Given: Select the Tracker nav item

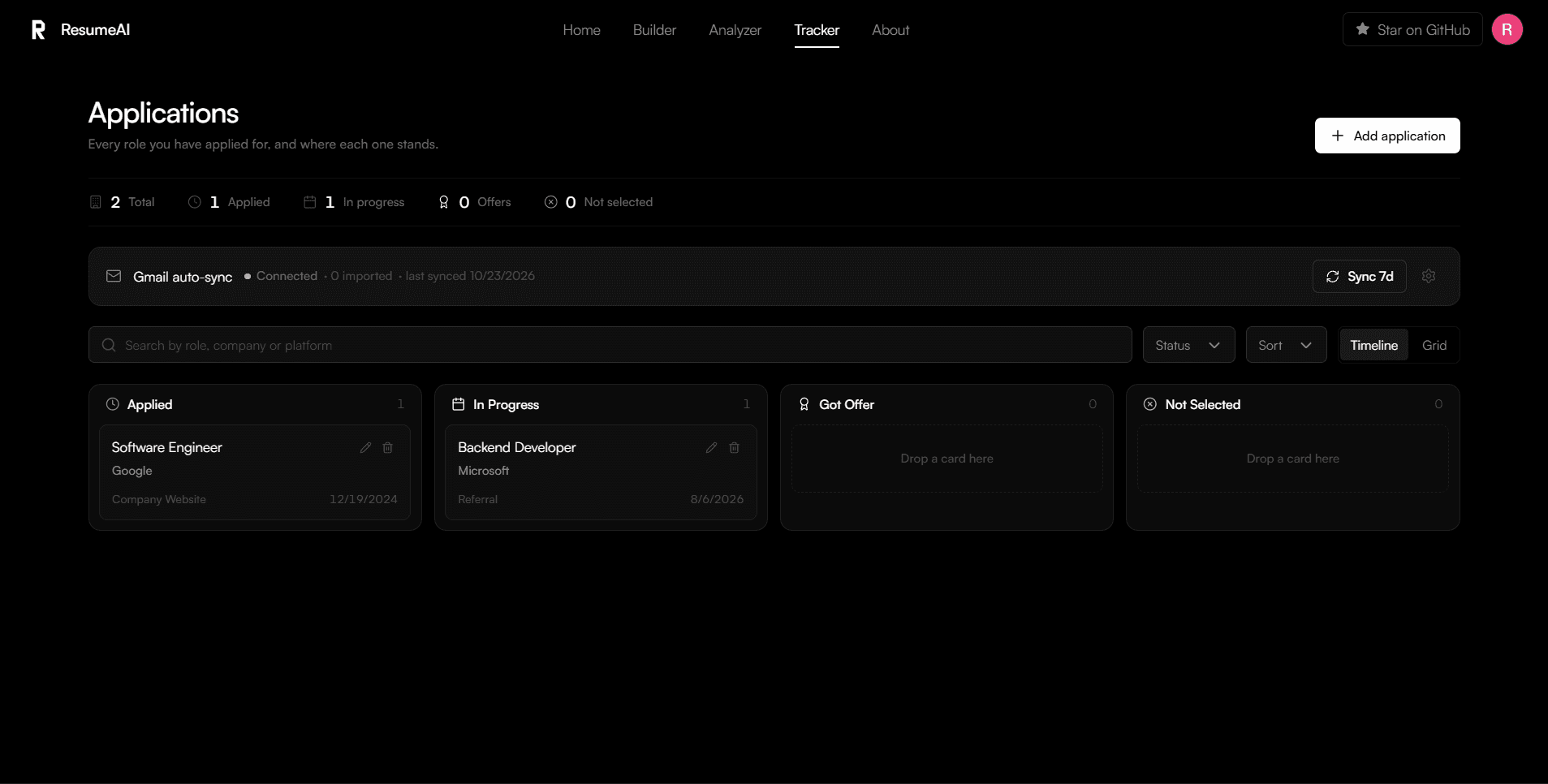Looking at the screenshot, I should pyautogui.click(x=817, y=30).
